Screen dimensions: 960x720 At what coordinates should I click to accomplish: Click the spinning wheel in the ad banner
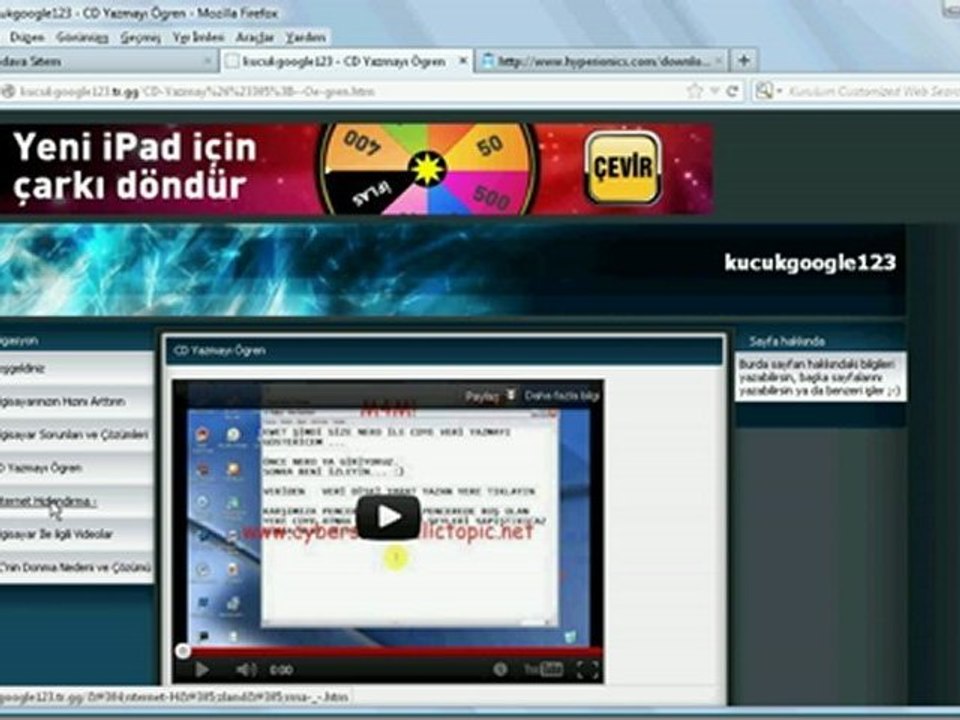427,169
